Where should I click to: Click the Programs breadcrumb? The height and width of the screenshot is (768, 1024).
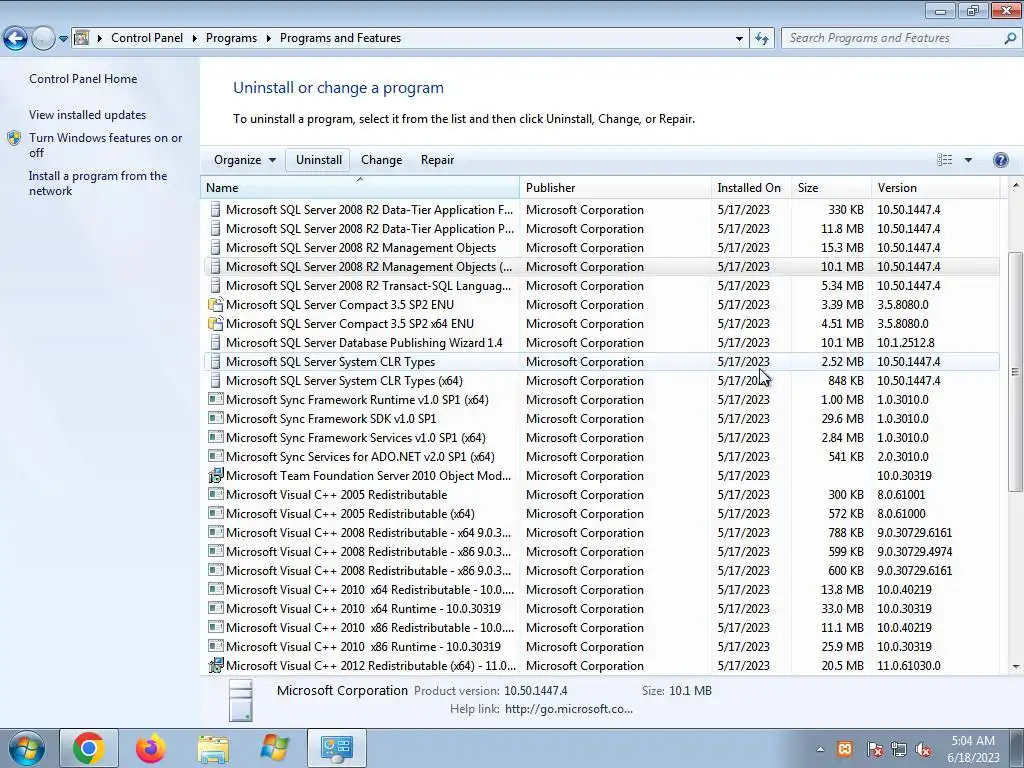point(231,38)
